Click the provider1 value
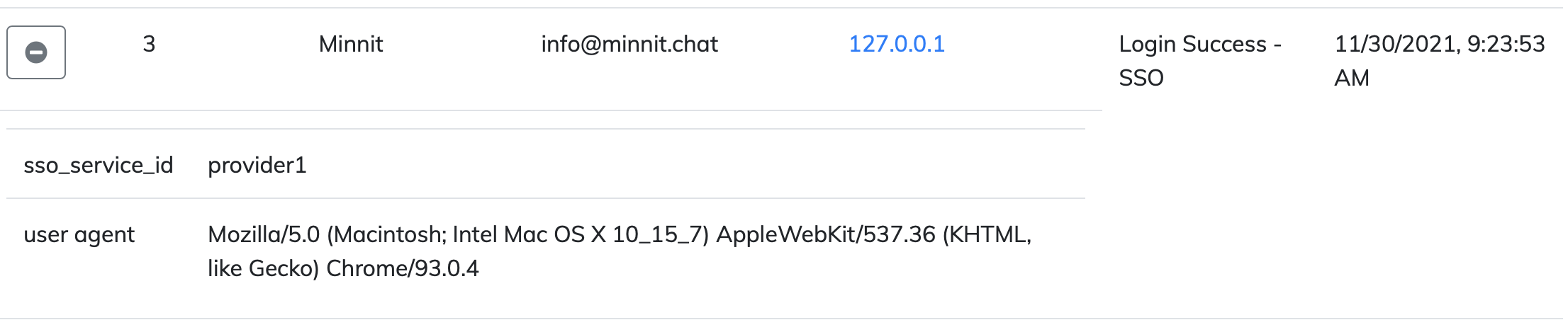 coord(257,165)
